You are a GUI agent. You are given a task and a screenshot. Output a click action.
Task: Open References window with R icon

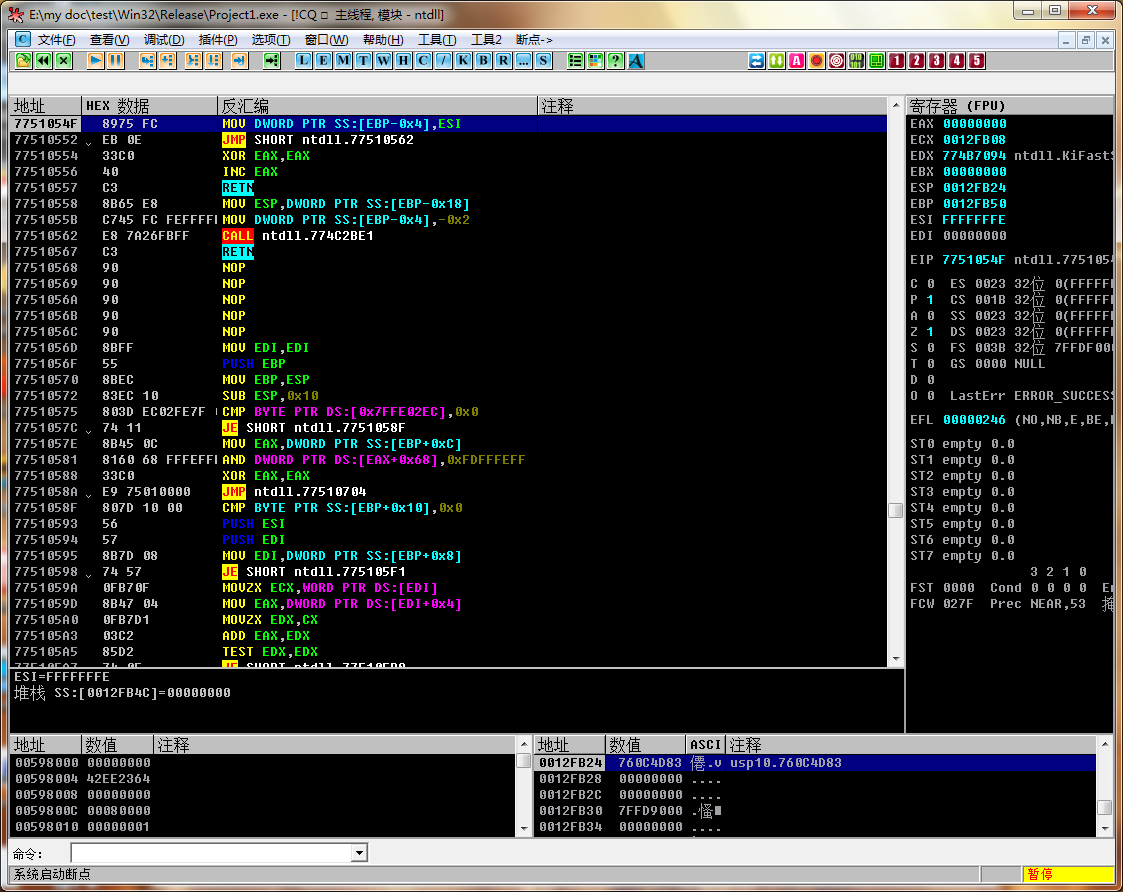click(503, 61)
